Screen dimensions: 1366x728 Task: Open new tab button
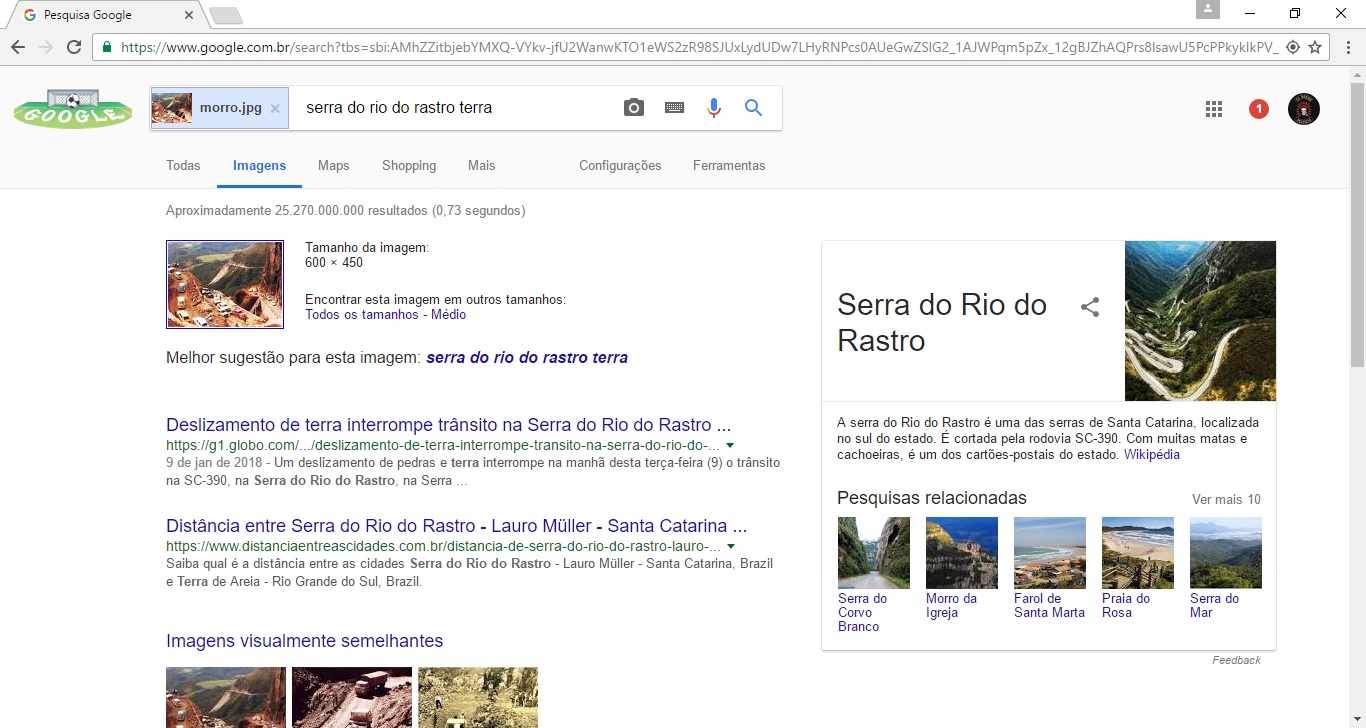(226, 15)
